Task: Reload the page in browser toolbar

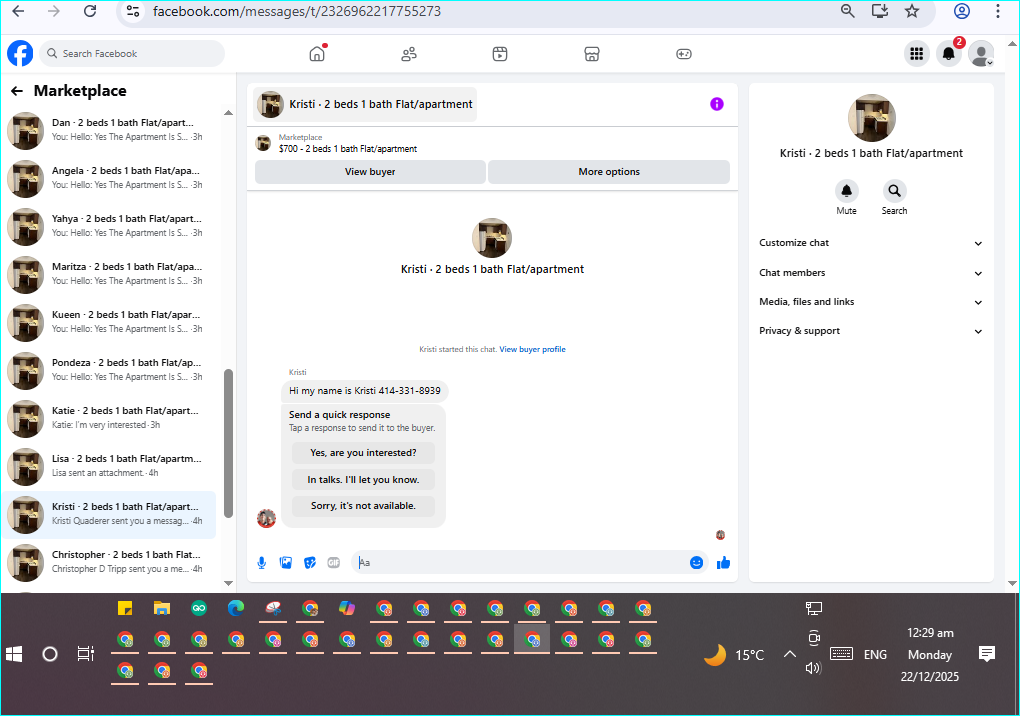Action: coord(90,11)
